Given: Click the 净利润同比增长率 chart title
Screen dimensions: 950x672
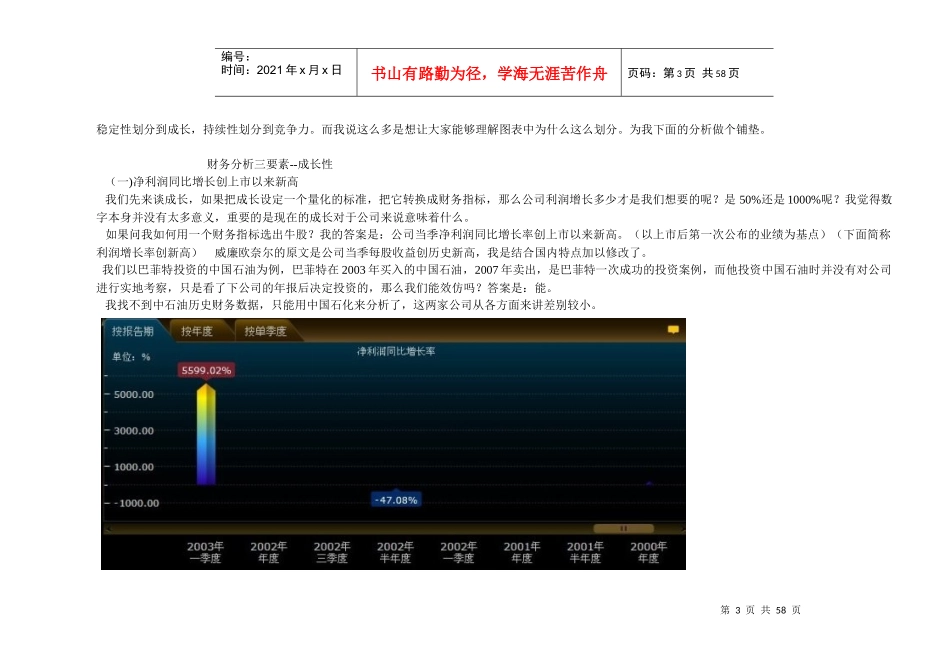Looking at the screenshot, I should click(396, 351).
